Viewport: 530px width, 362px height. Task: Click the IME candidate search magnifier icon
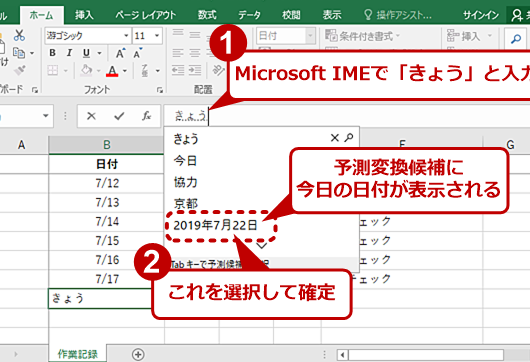tap(349, 138)
